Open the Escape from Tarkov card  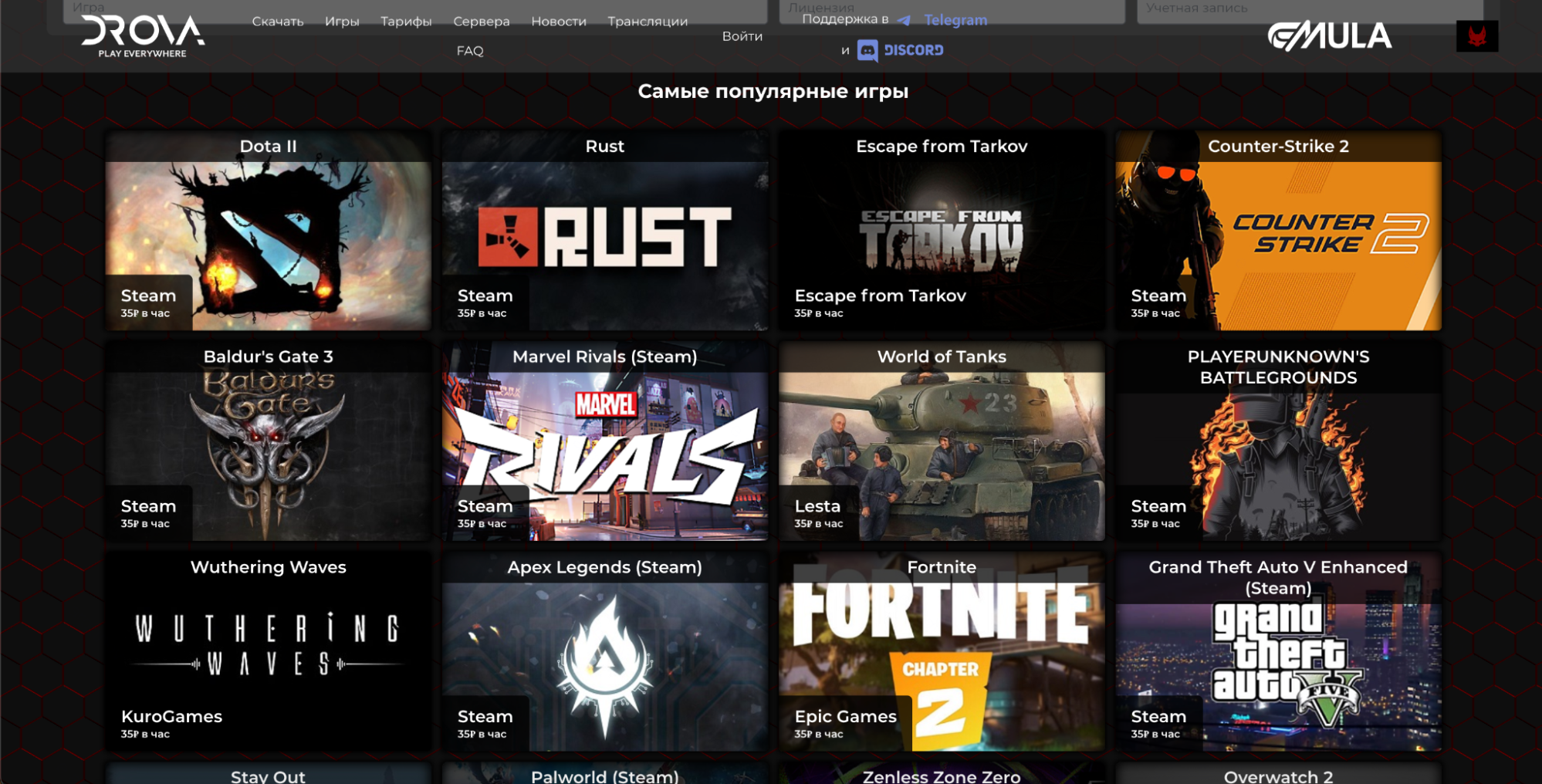click(x=942, y=231)
